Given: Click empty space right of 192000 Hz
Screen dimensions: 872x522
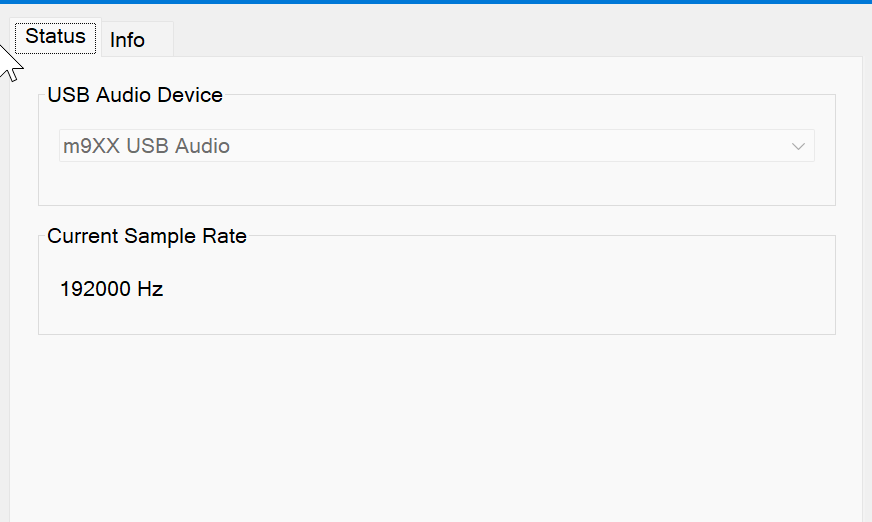Looking at the screenshot, I should (x=500, y=290).
